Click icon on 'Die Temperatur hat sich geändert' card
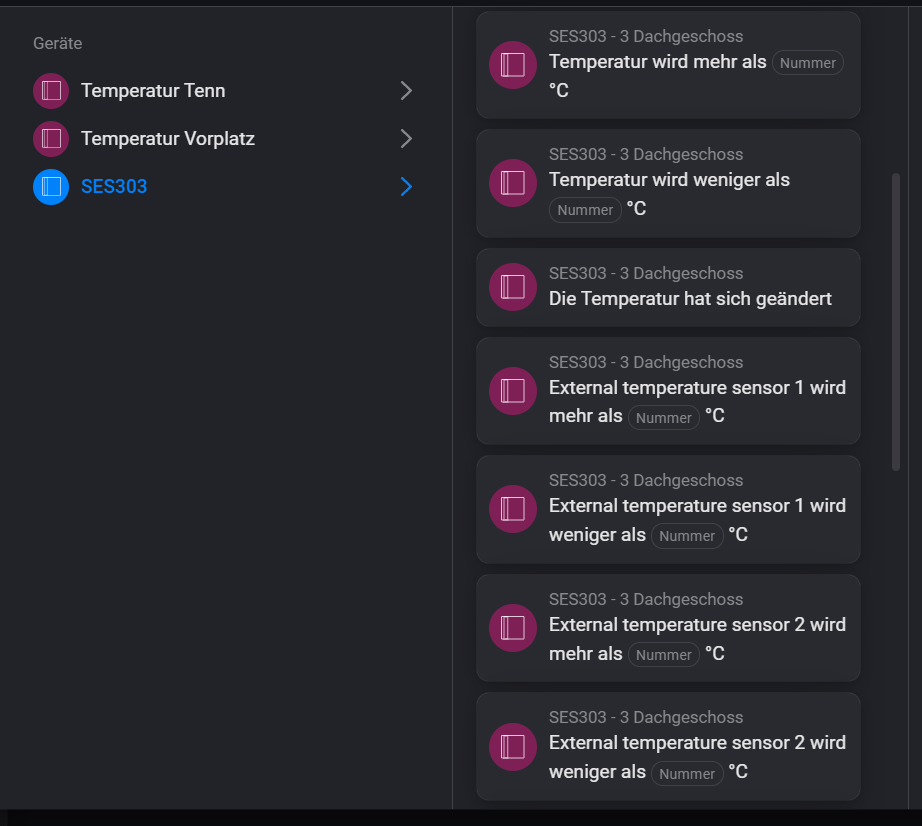This screenshot has height=826, width=922. 512,287
